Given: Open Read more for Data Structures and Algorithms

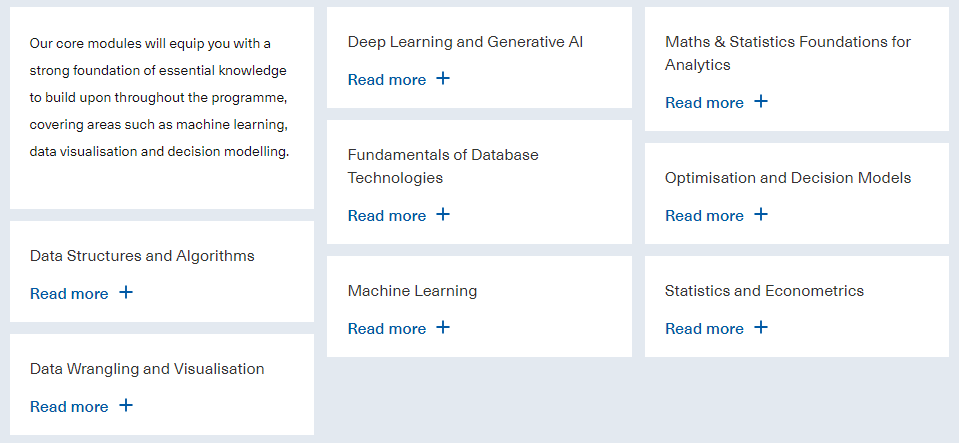Looking at the screenshot, I should (x=69, y=293).
